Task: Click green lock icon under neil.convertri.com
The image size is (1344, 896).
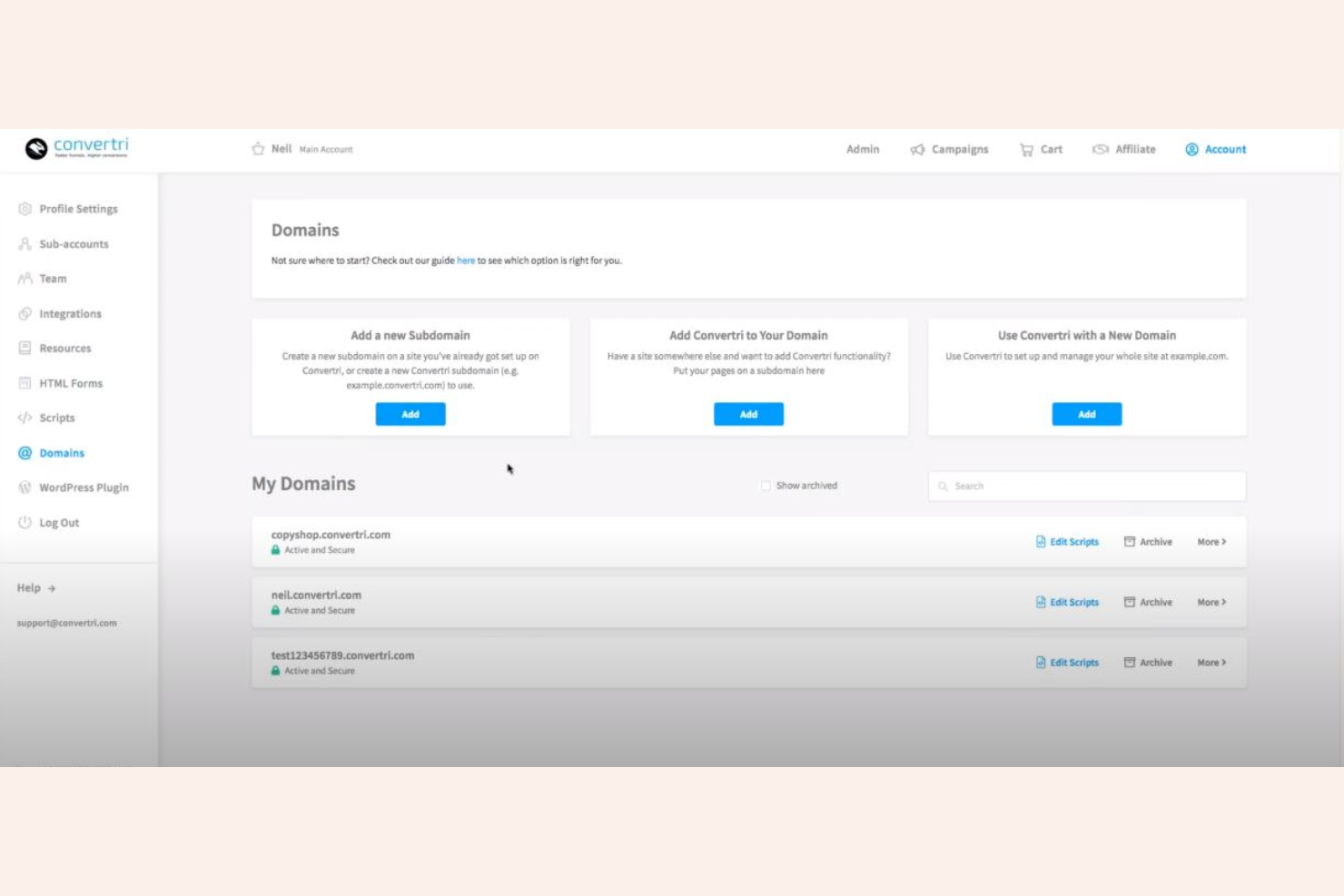Action: pos(276,610)
